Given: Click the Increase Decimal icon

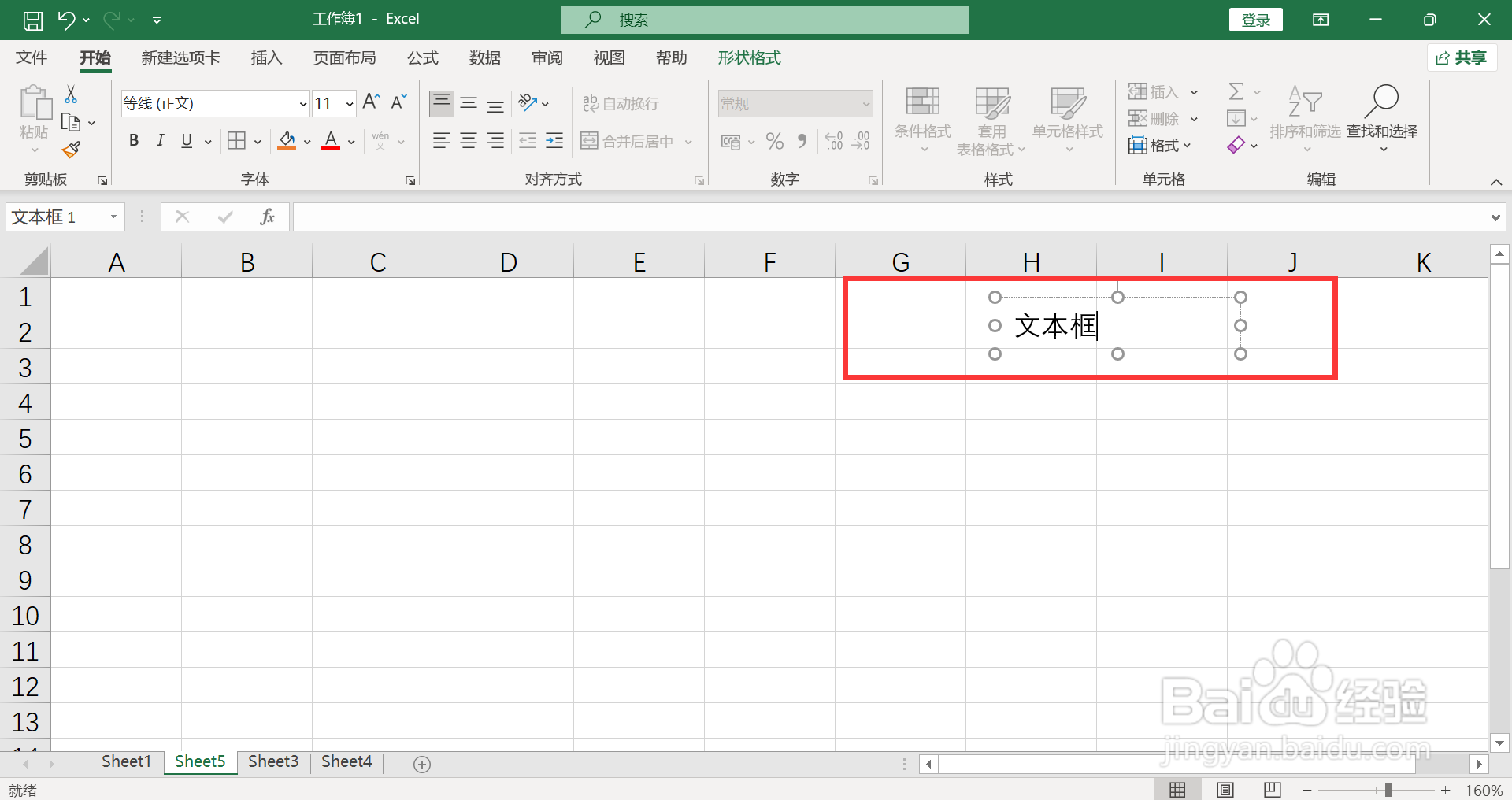Looking at the screenshot, I should 834,142.
